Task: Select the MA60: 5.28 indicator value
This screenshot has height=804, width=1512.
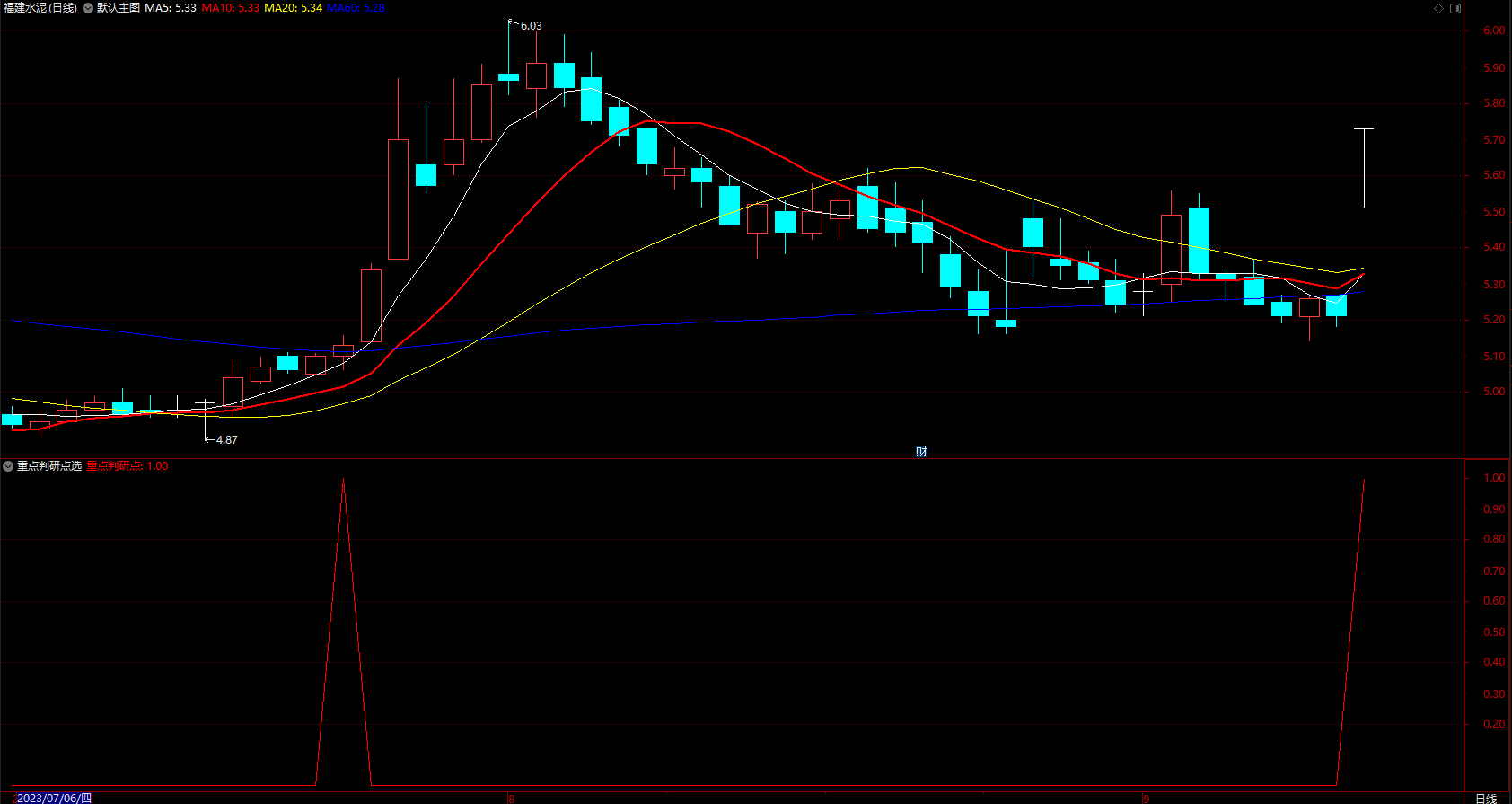Action: point(356,8)
